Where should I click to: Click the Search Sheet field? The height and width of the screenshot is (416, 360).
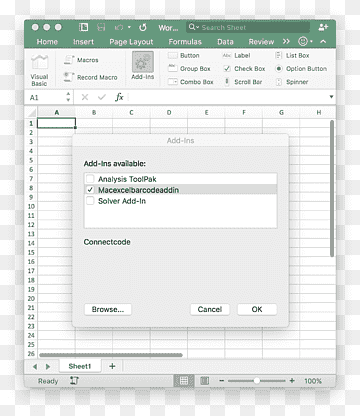(248, 27)
